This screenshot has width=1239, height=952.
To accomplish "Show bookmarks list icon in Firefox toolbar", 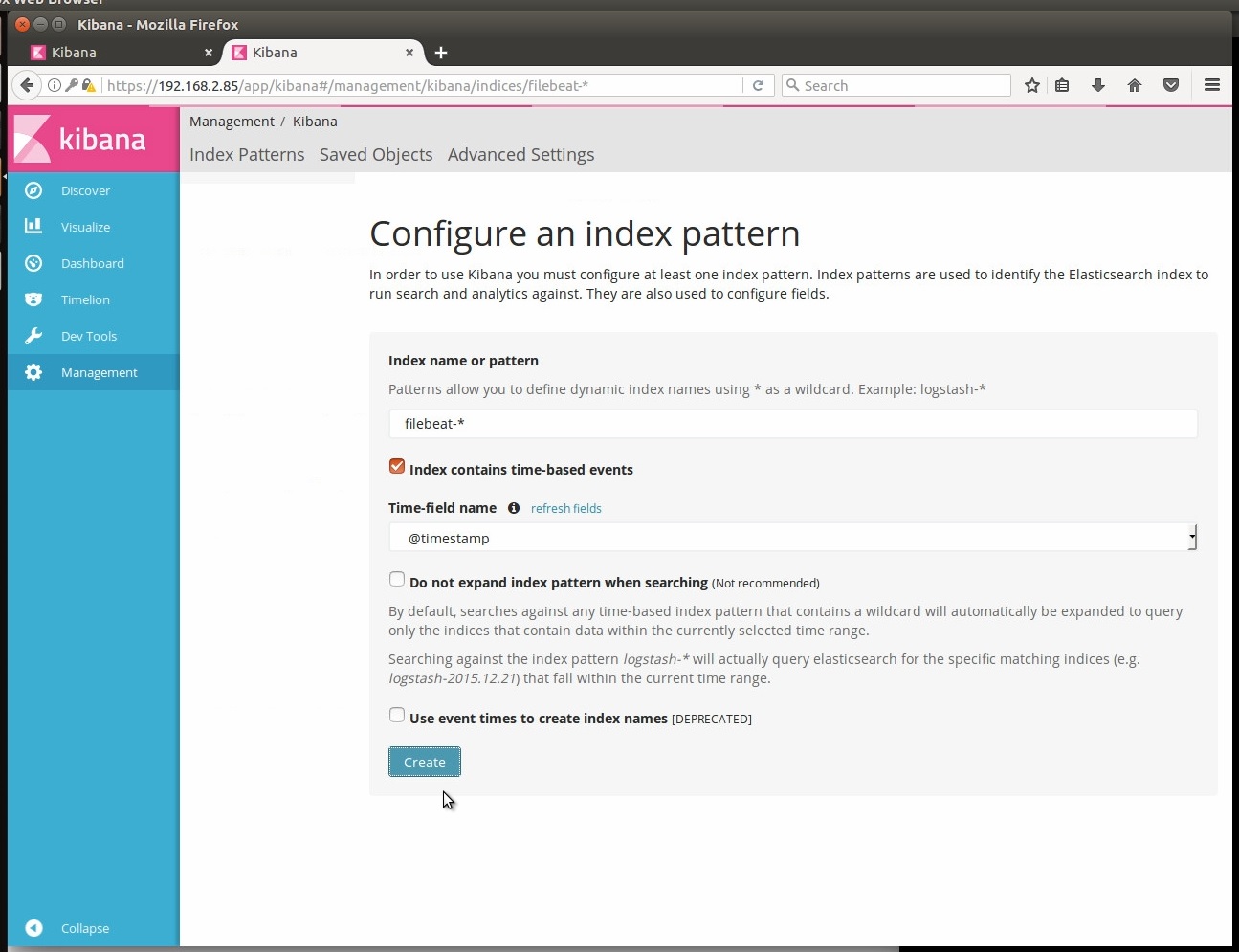I will tap(1062, 85).
